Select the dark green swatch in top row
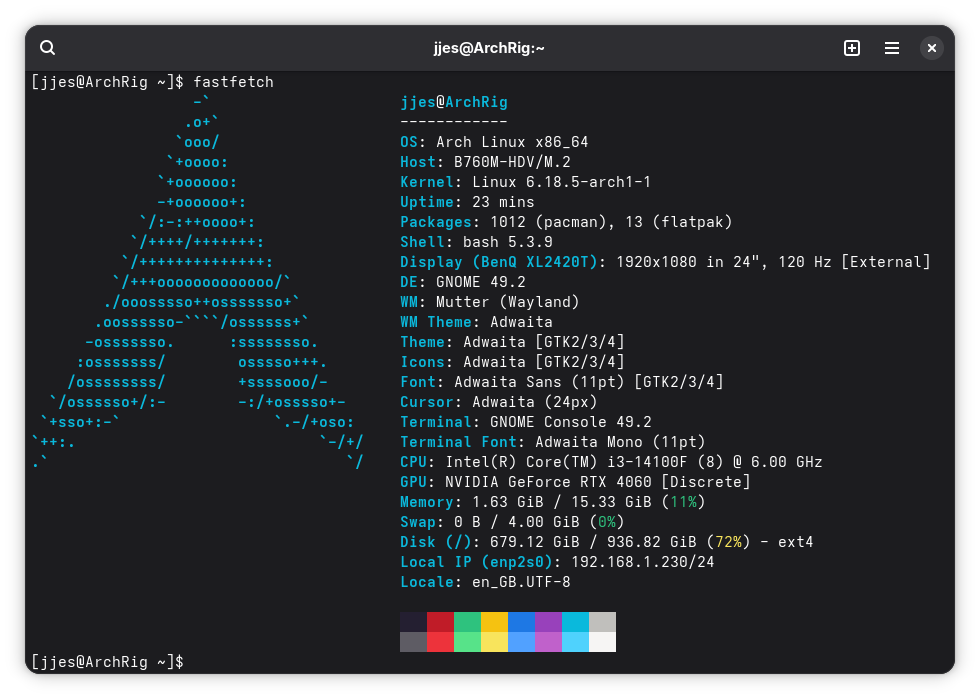 (x=467, y=622)
